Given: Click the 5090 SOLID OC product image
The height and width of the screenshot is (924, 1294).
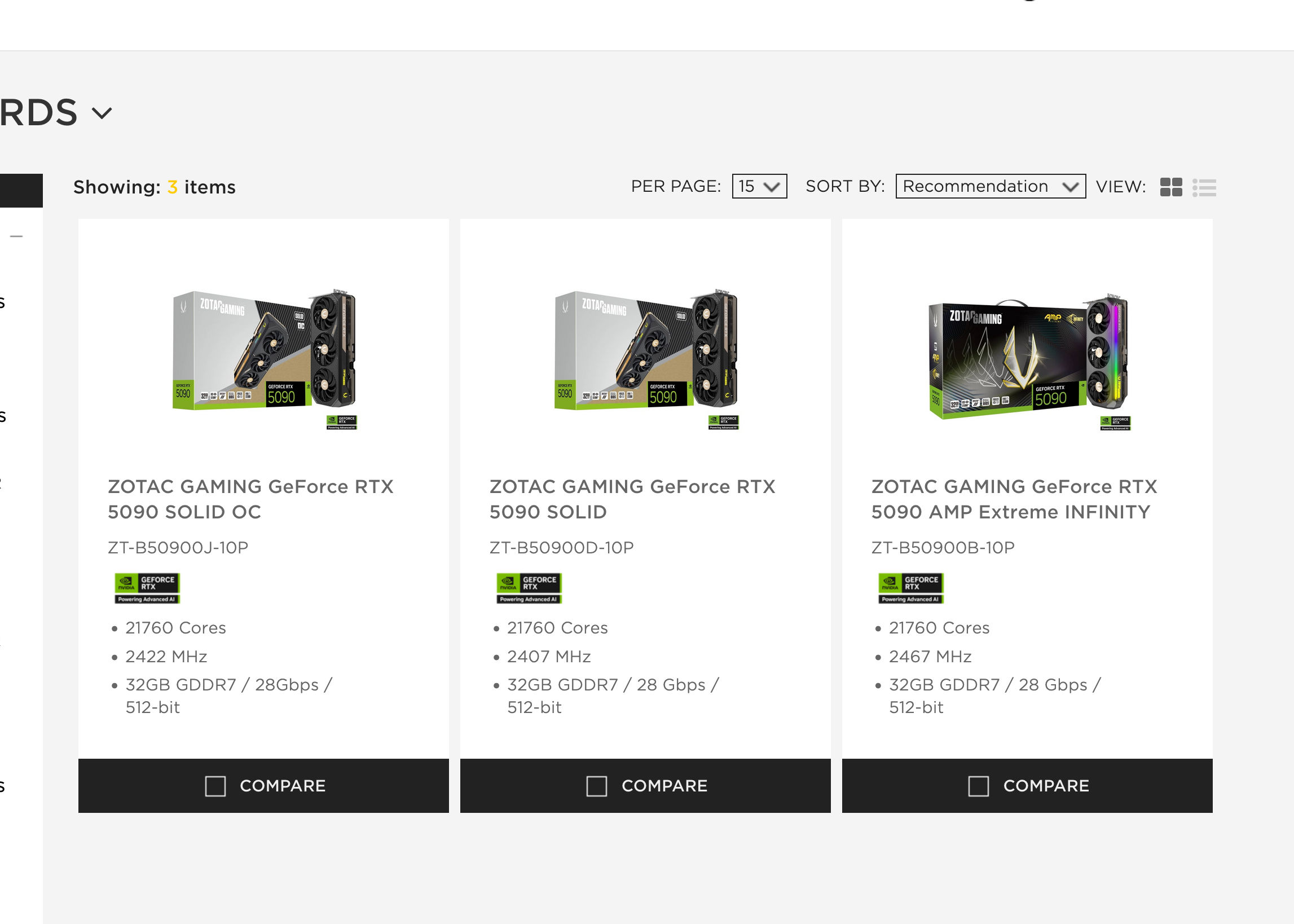Looking at the screenshot, I should [265, 358].
